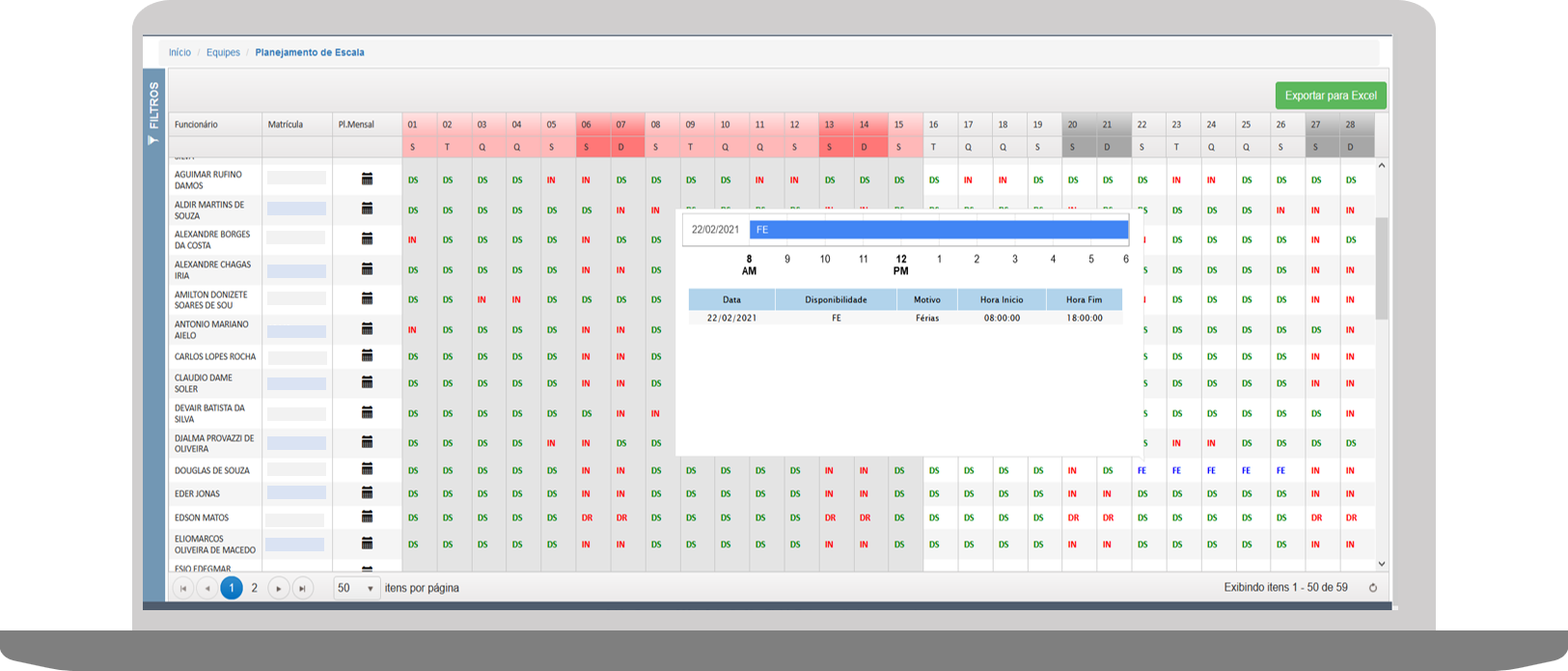1568x671 pixels.
Task: Go to the next page arrow
Action: click(x=279, y=588)
